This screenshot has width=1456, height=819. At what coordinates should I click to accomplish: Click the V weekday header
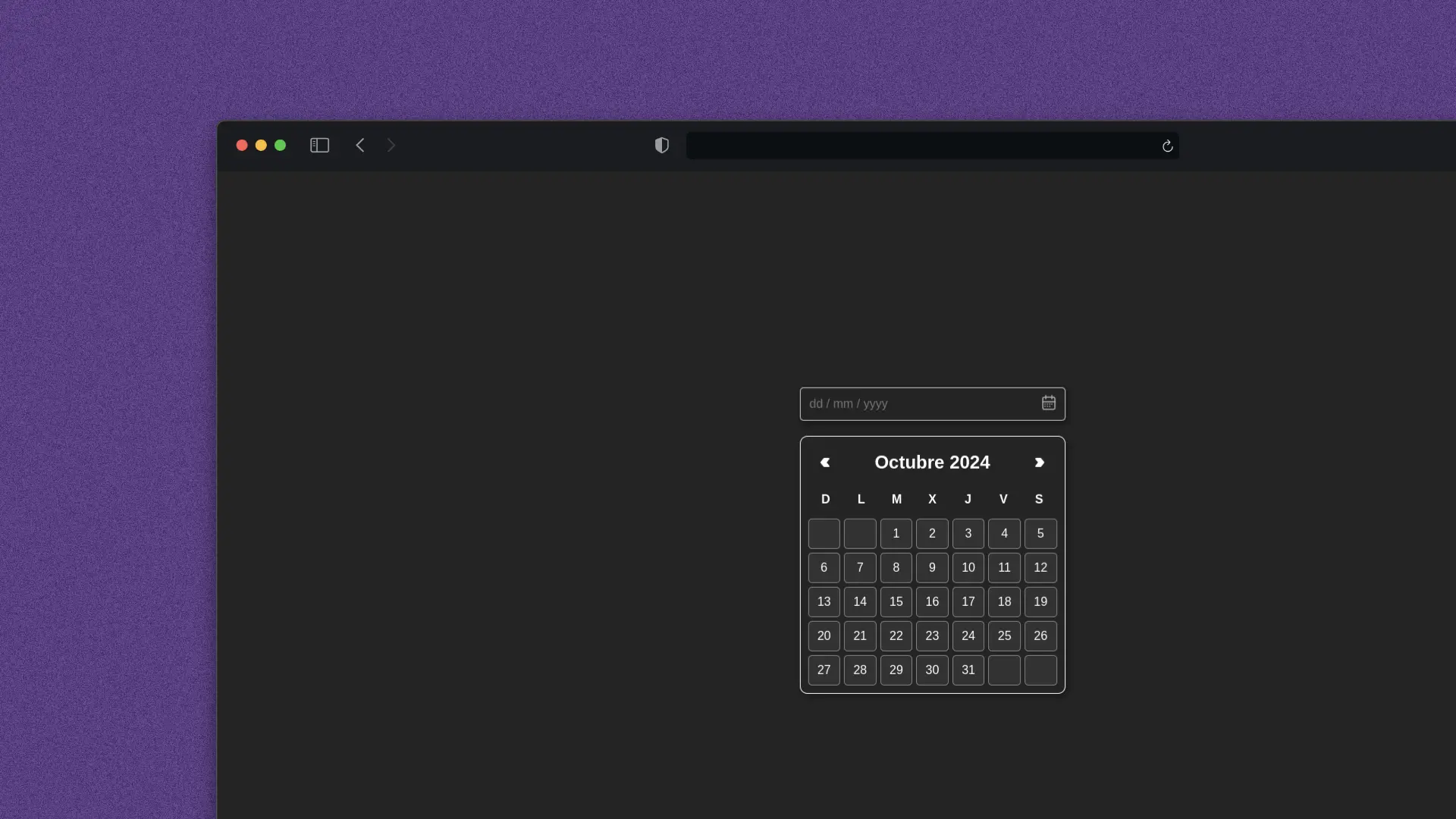1003,499
